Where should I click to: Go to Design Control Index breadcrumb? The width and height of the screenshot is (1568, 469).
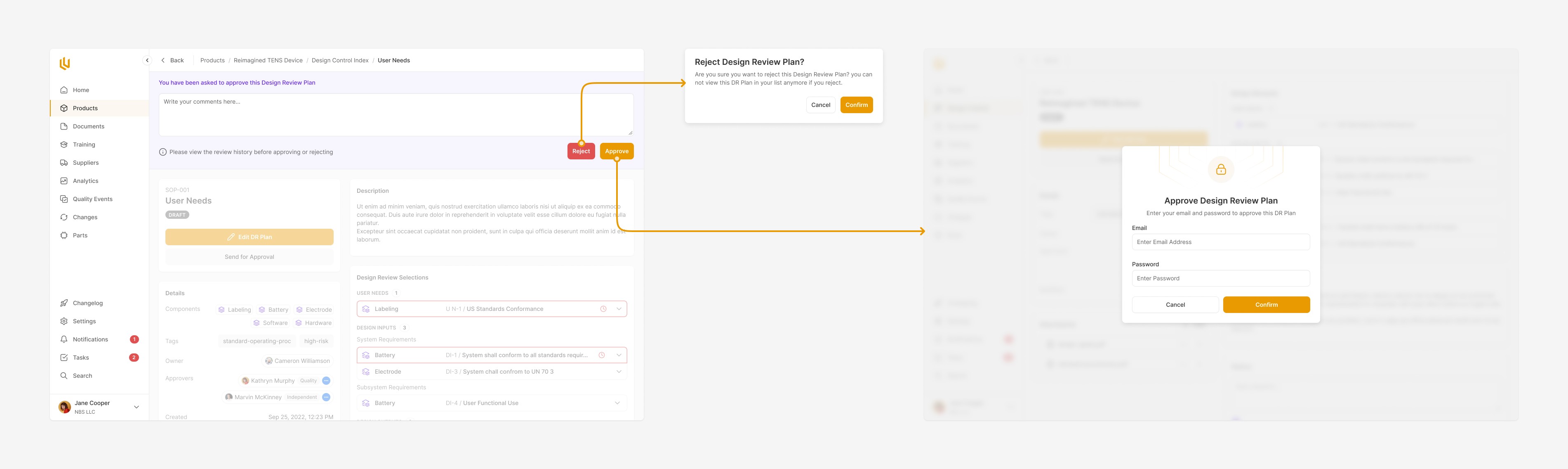point(340,60)
